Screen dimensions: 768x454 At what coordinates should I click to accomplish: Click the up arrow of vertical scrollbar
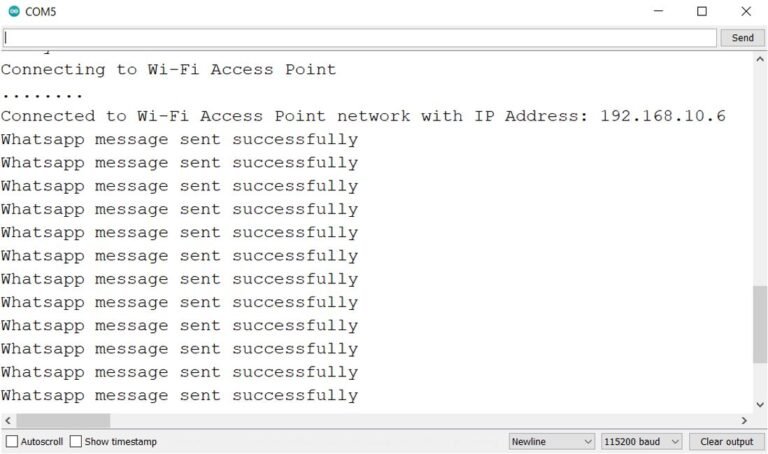coord(760,59)
